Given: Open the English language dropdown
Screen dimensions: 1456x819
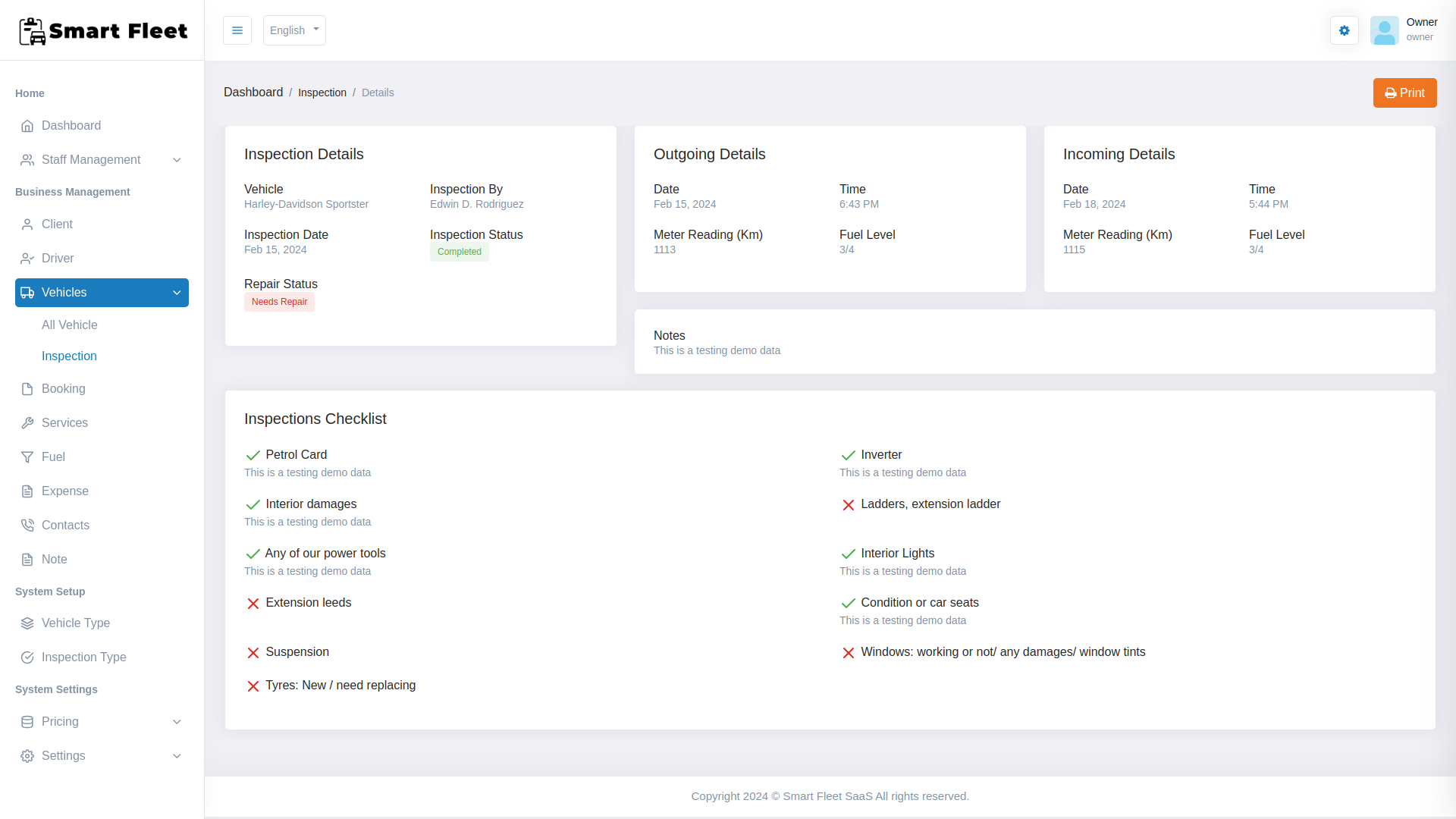Looking at the screenshot, I should (294, 30).
